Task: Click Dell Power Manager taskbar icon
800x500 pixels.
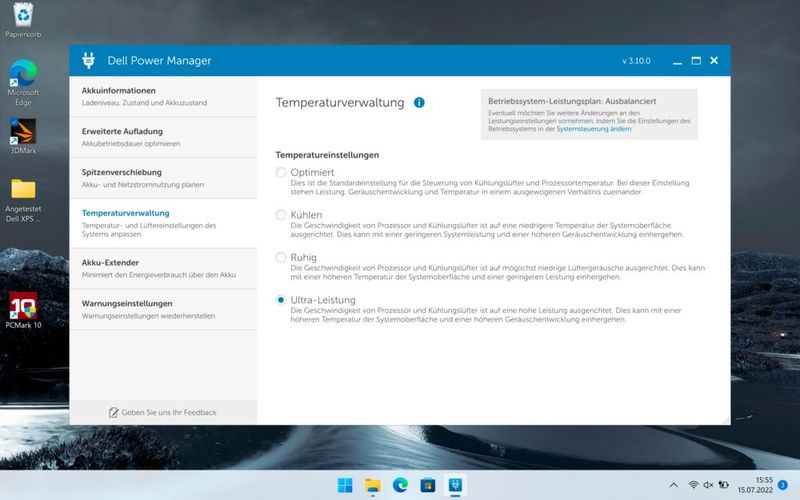Action: click(455, 485)
